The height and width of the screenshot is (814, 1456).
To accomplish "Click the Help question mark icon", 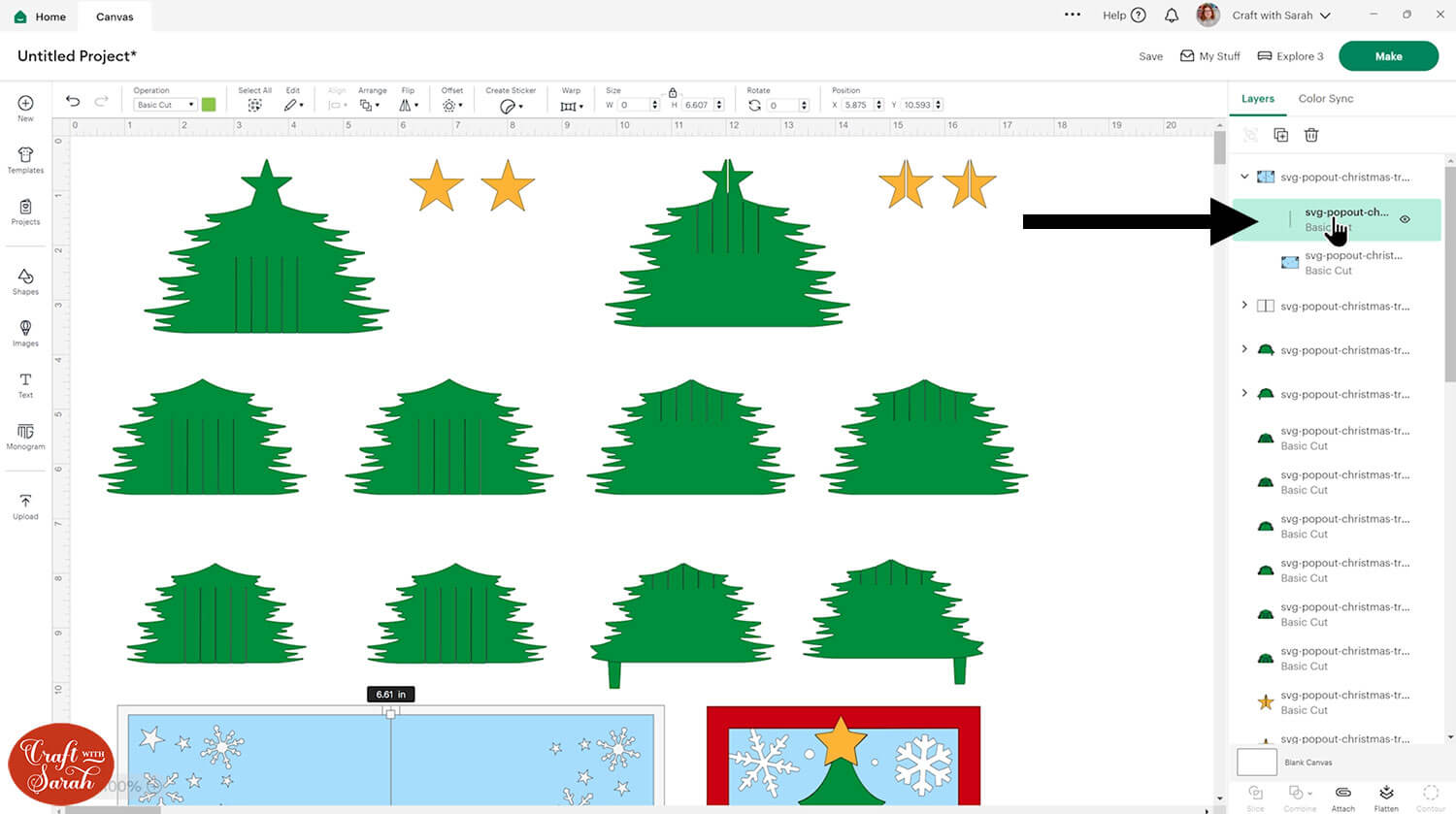I will (1139, 16).
